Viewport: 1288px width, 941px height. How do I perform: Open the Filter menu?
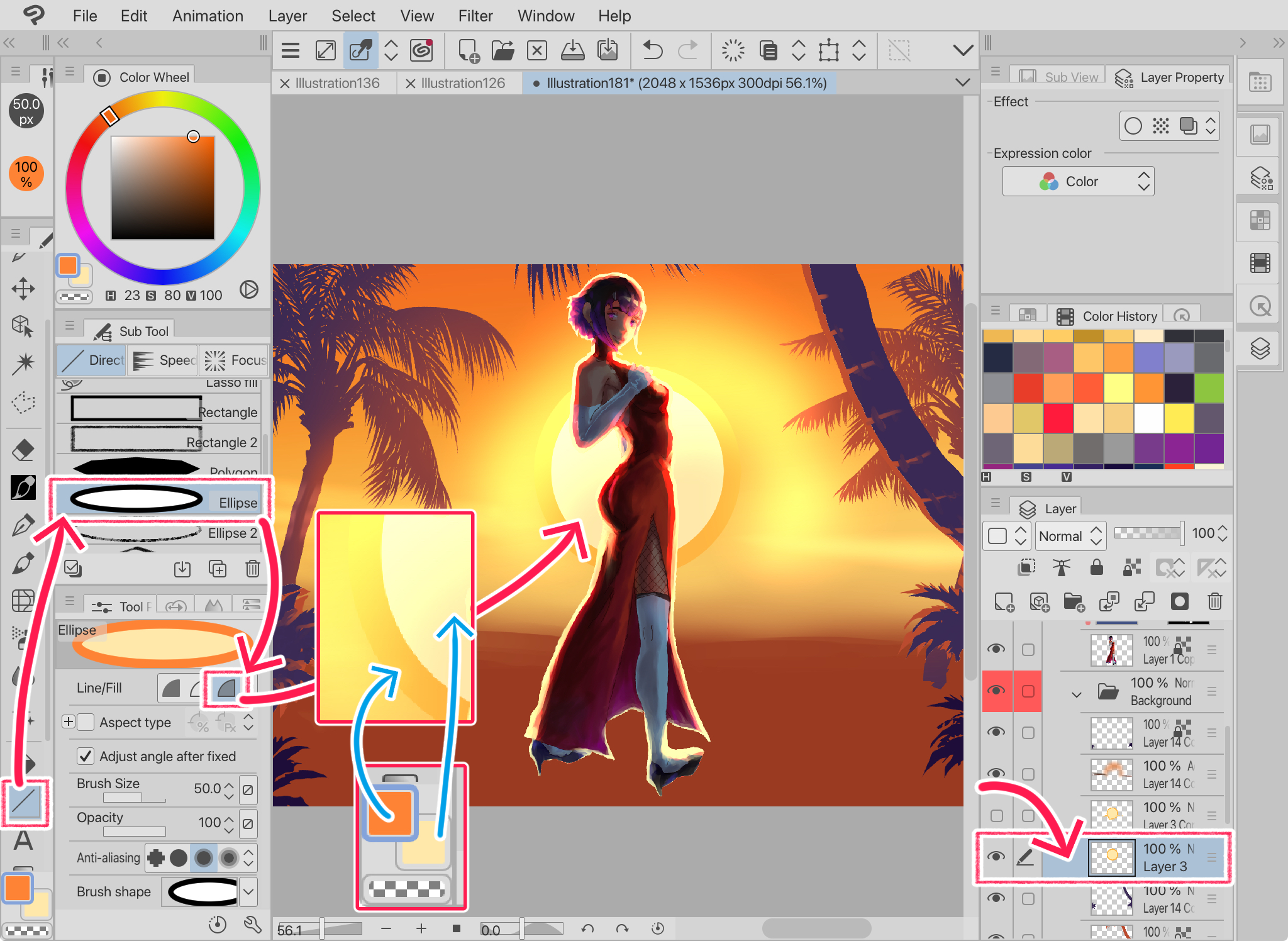click(x=475, y=16)
